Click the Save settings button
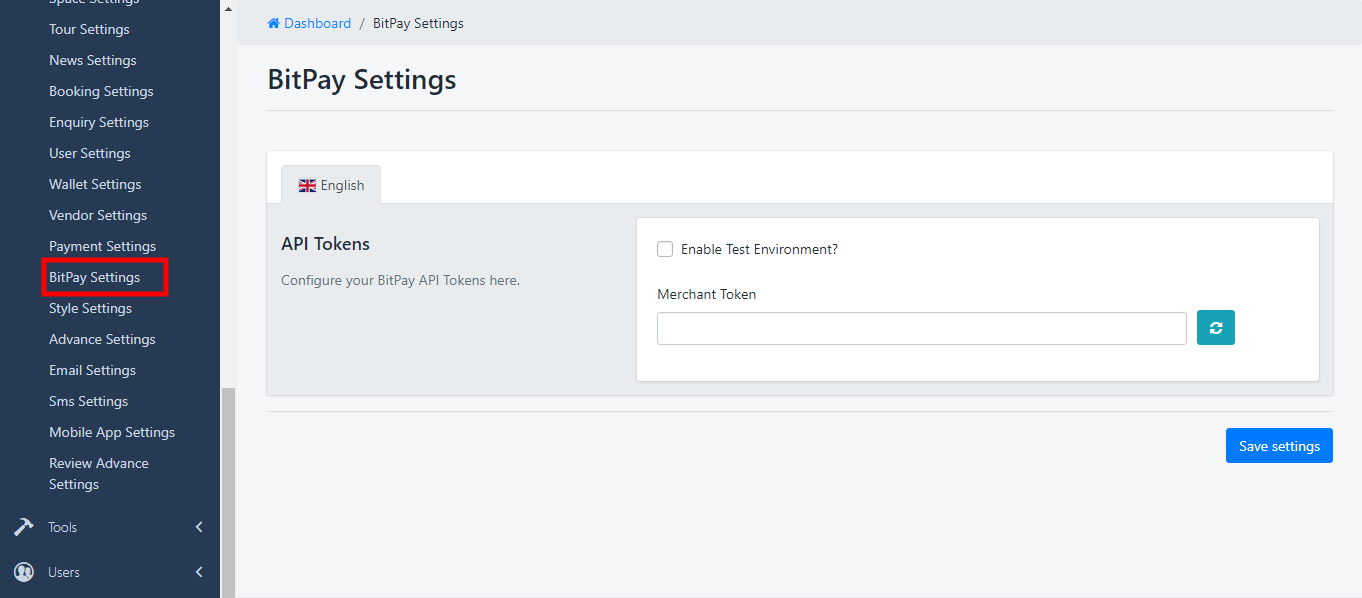Screen dimensions: 1362x598 (1279, 445)
